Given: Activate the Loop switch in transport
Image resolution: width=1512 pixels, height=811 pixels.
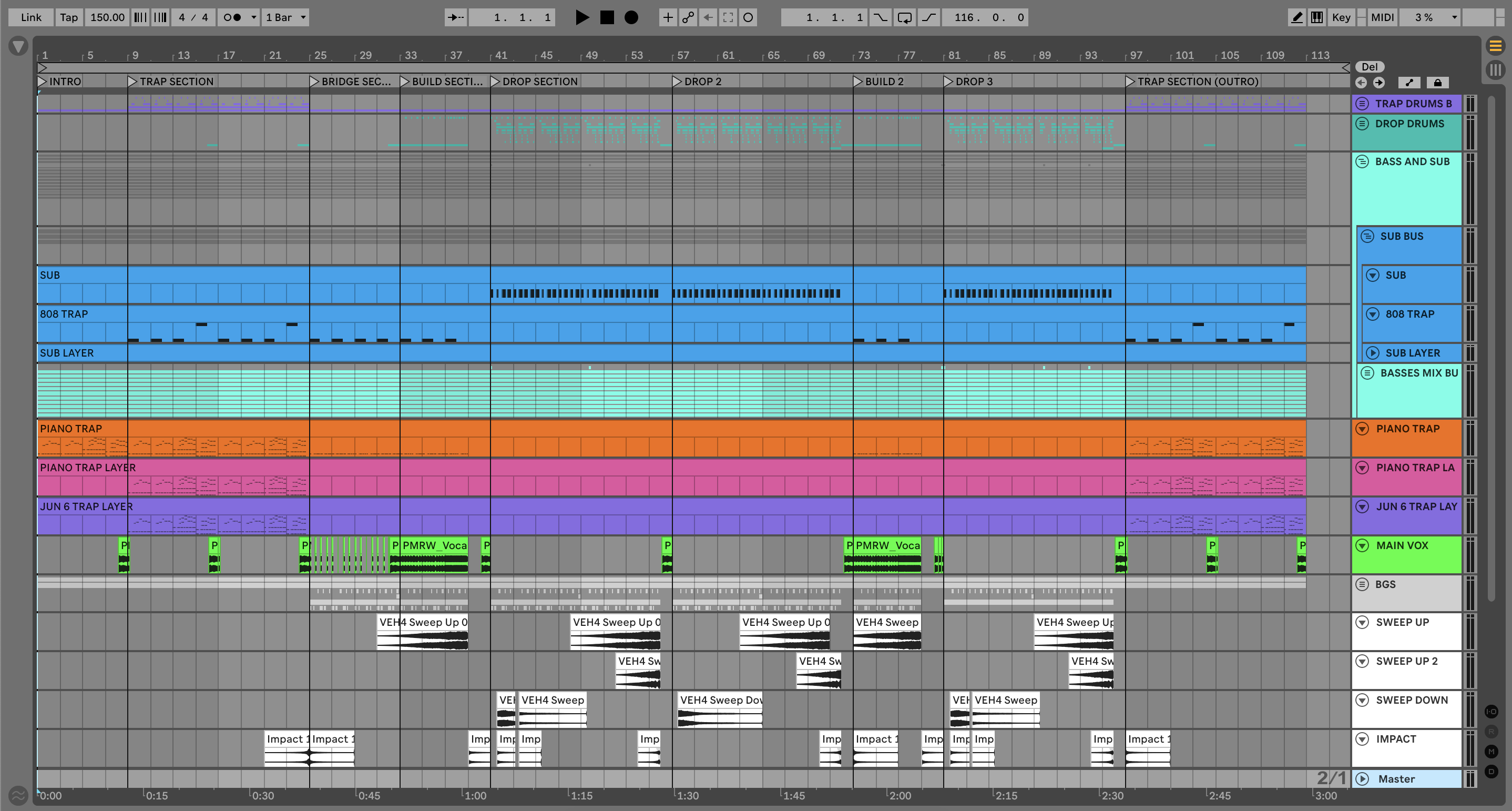Looking at the screenshot, I should pos(904,17).
